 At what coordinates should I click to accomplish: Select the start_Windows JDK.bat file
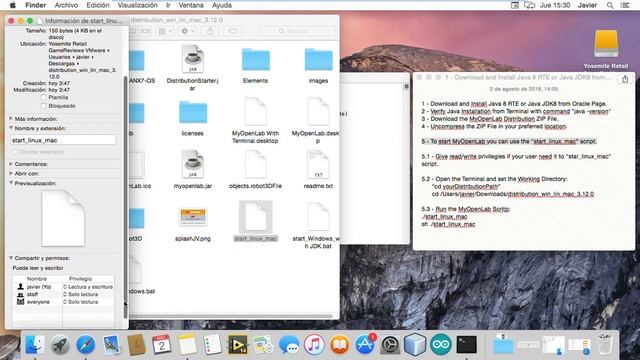[x=318, y=217]
